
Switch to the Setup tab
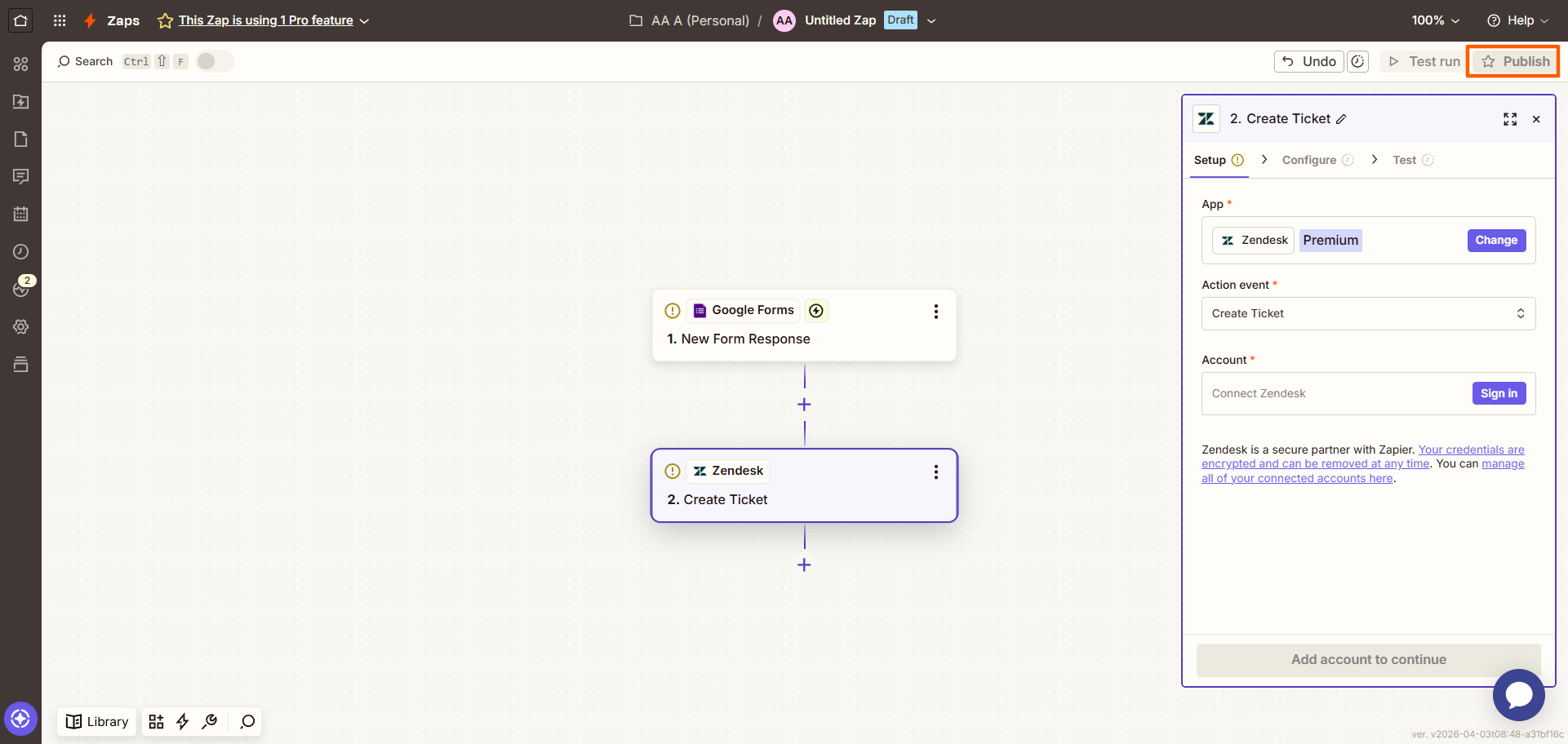point(1218,160)
